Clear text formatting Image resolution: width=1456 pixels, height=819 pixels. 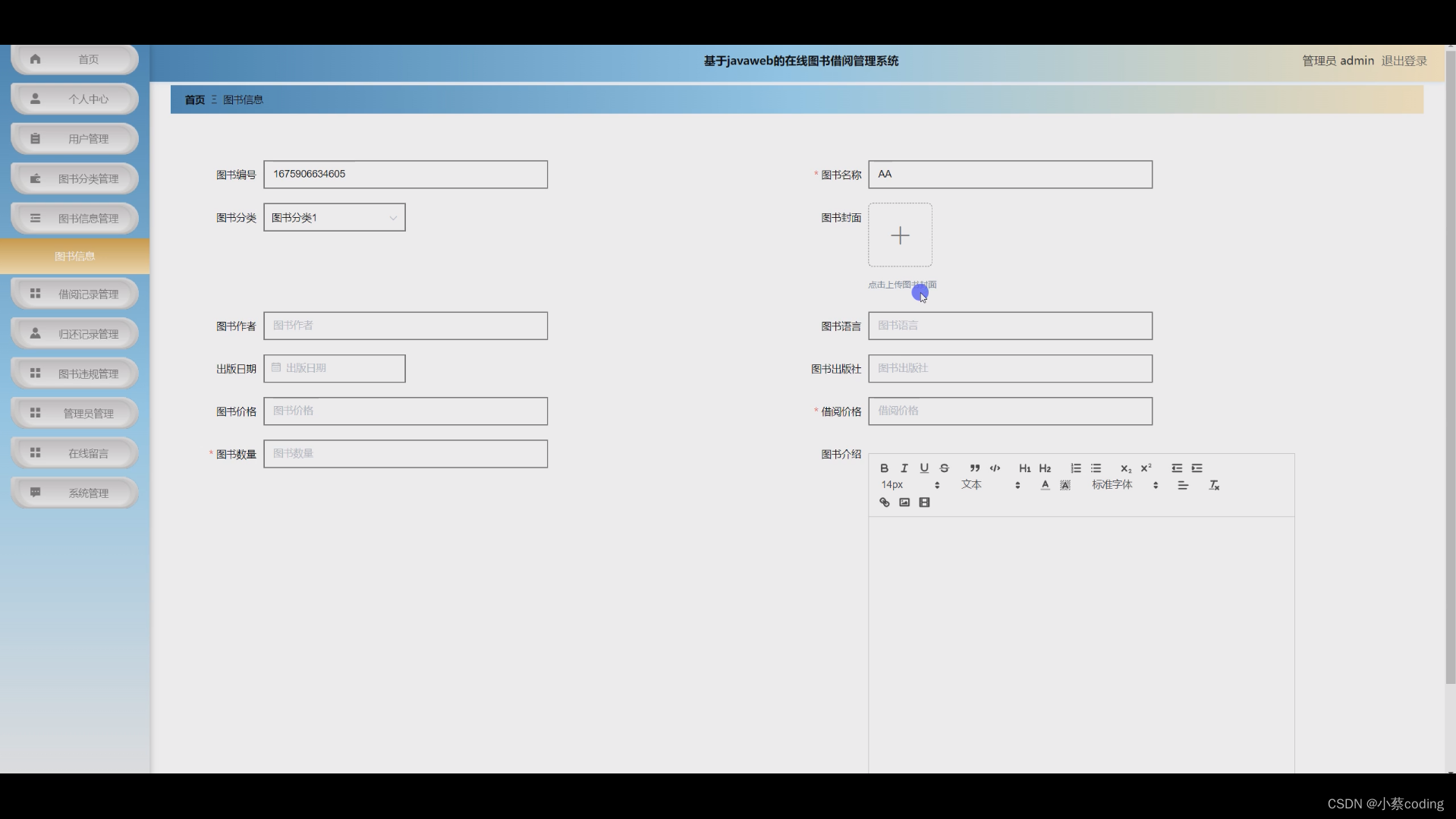1214,485
